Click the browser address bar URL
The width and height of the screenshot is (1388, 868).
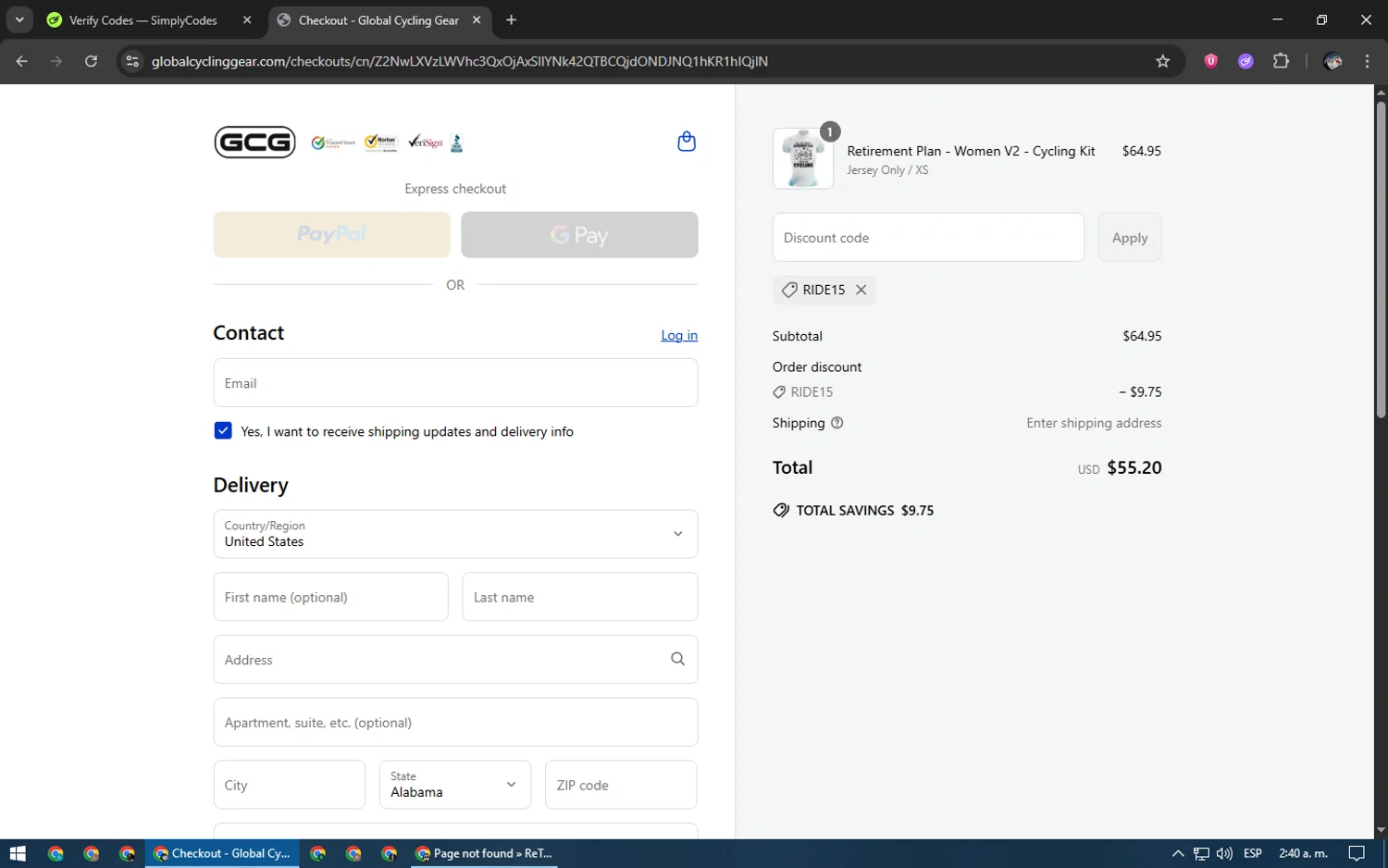pos(460,61)
